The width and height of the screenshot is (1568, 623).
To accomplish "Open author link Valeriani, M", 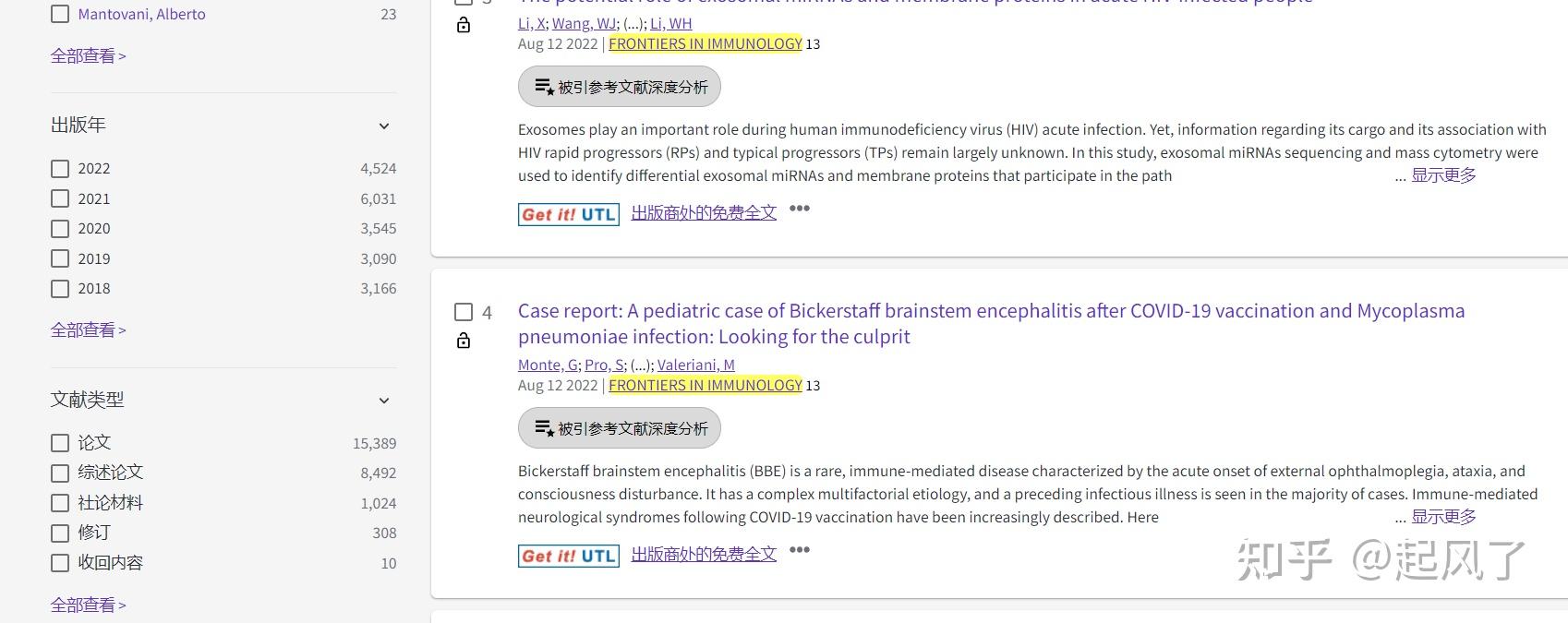I will 695,365.
